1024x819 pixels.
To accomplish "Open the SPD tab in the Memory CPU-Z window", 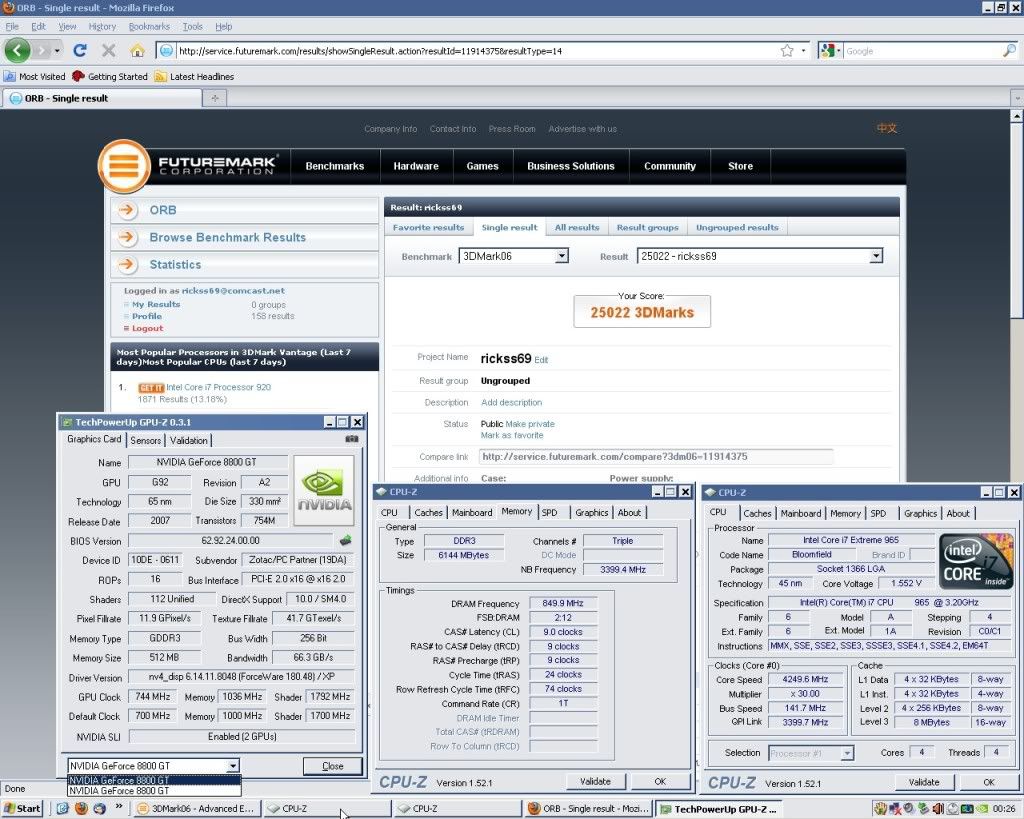I will [x=550, y=512].
